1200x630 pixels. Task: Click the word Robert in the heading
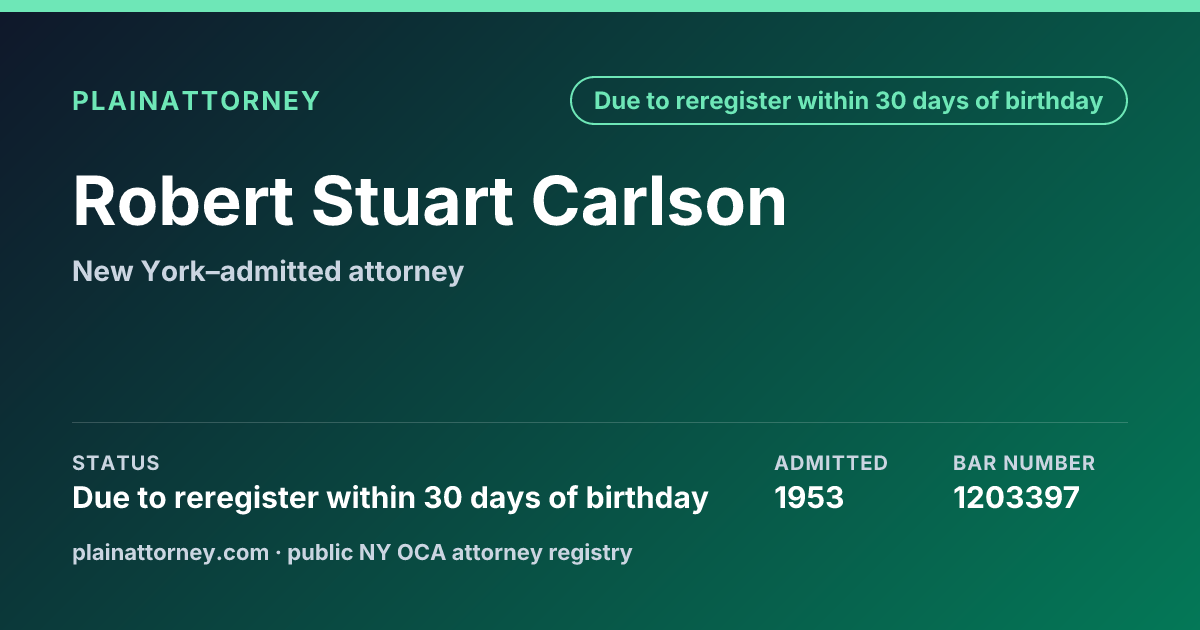click(182, 202)
